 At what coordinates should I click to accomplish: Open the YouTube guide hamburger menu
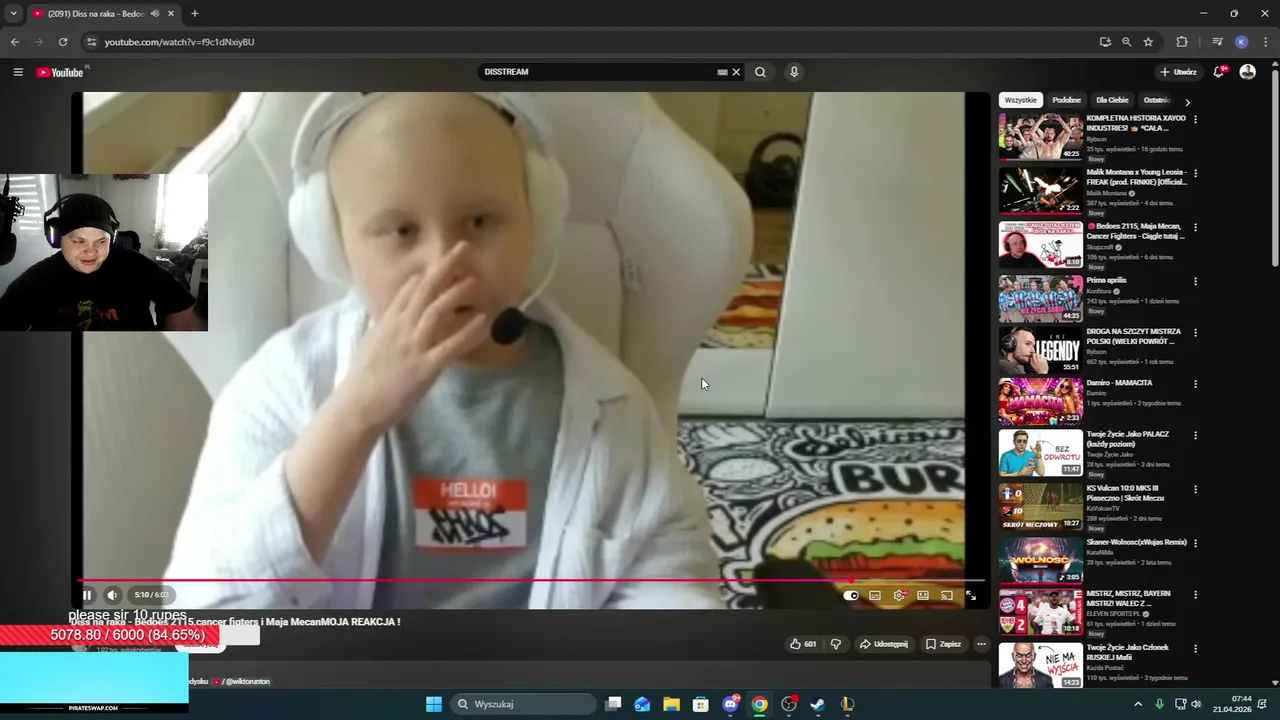(18, 72)
